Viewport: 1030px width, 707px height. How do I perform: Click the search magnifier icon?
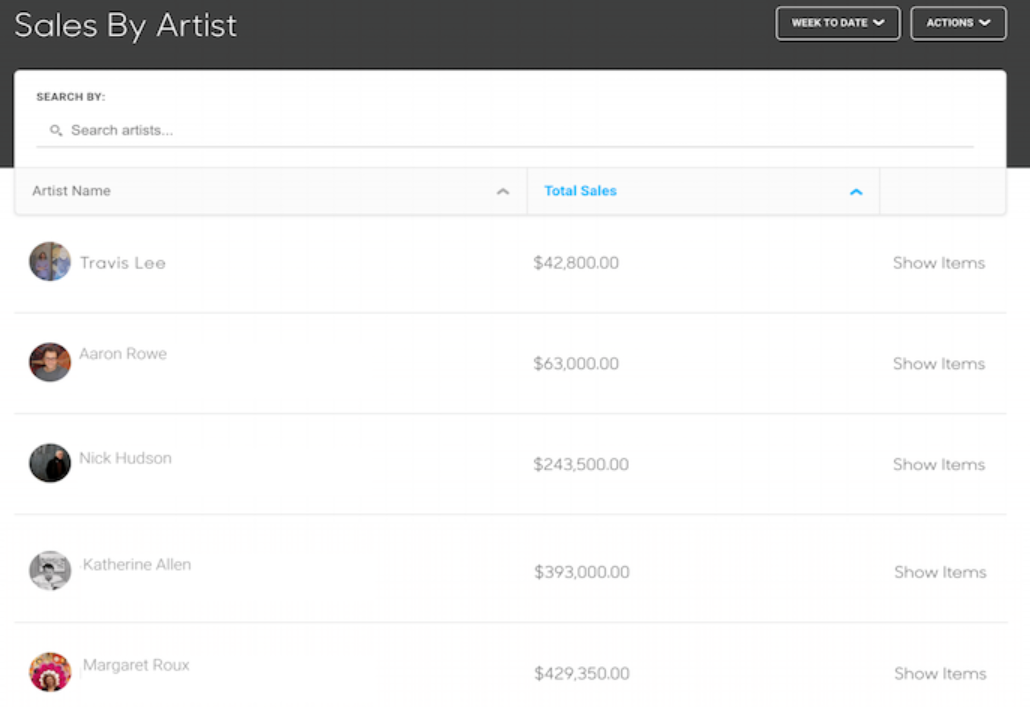[56, 131]
